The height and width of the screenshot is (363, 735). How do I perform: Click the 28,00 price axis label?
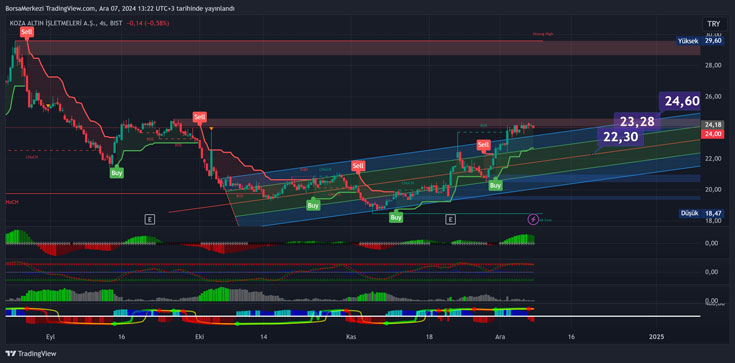coord(713,66)
